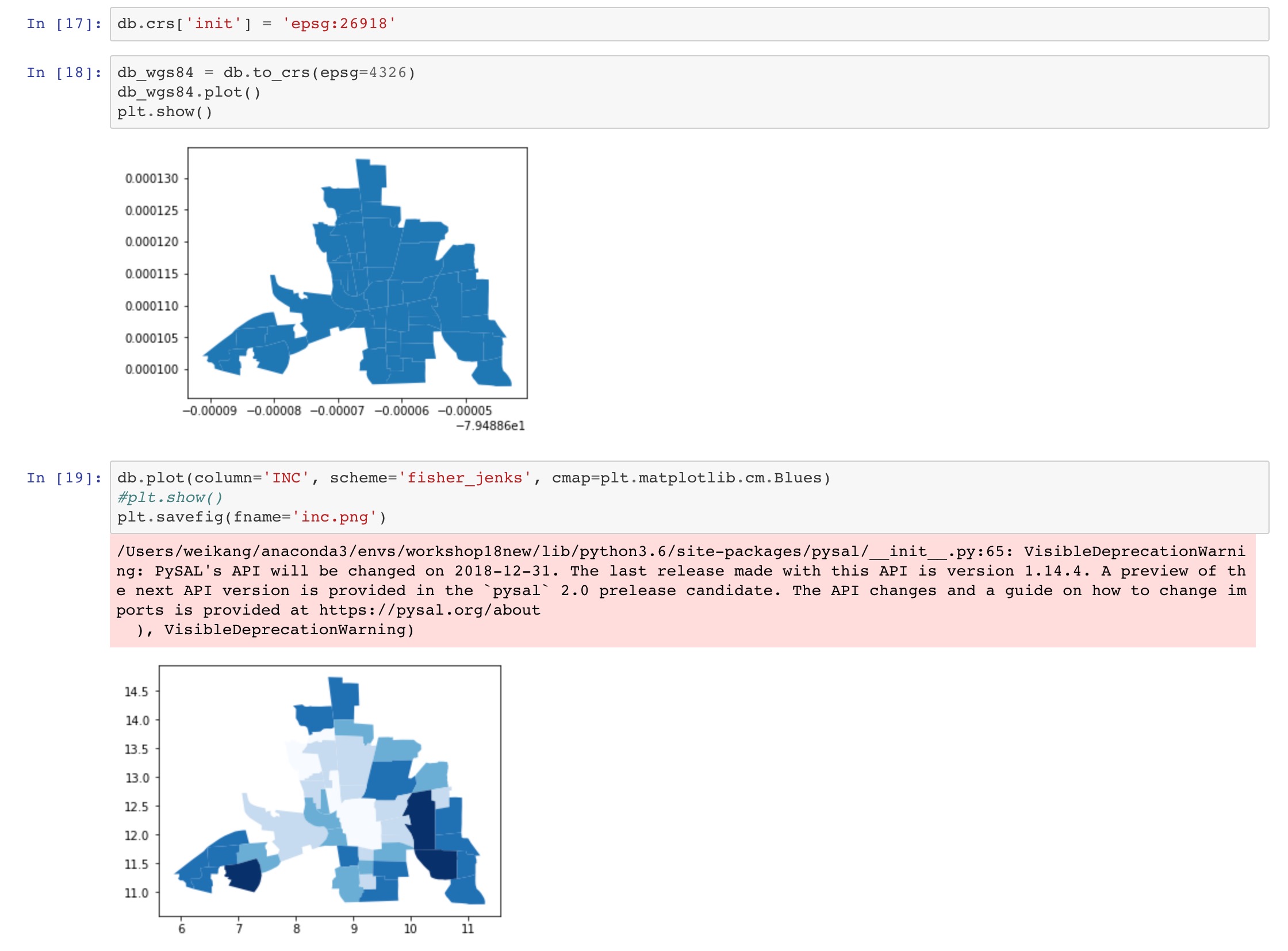
Task: Click the darkest navy region in choropleth
Action: coord(423,823)
